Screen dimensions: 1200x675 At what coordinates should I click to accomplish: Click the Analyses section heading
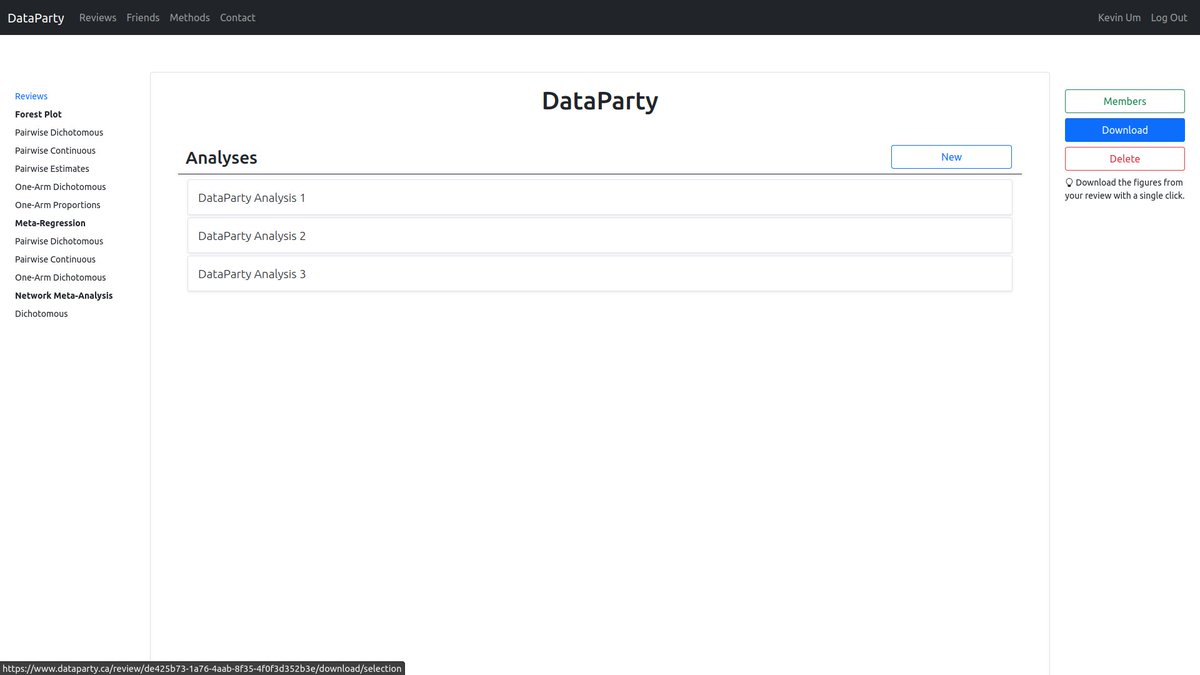click(221, 158)
